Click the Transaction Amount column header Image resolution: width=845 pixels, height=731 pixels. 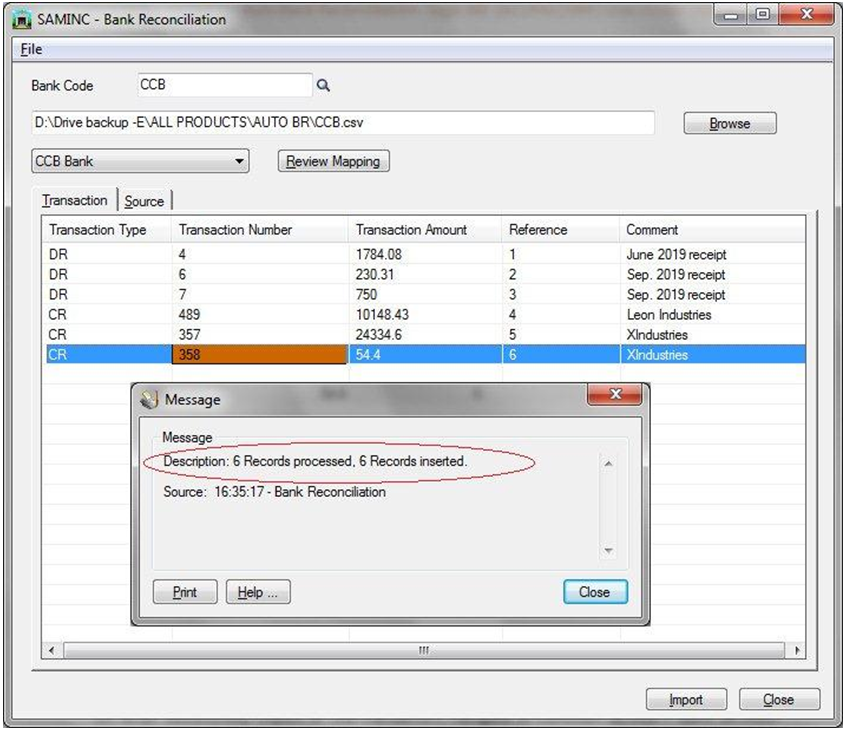pos(425,230)
